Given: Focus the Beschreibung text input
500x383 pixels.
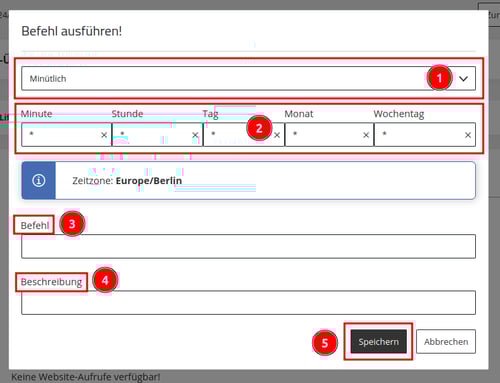Looking at the screenshot, I should click(248, 303).
